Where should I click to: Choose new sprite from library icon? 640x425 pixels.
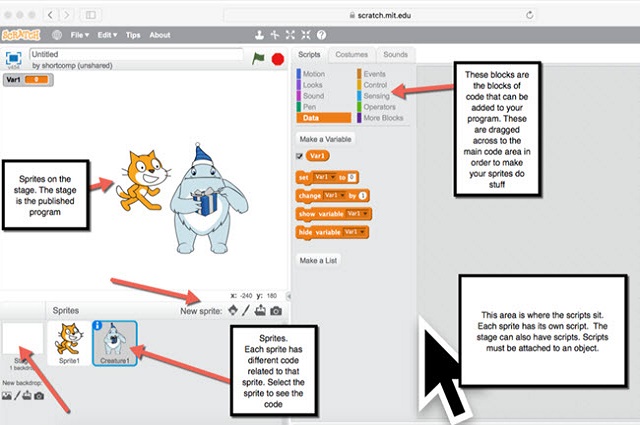pos(234,310)
